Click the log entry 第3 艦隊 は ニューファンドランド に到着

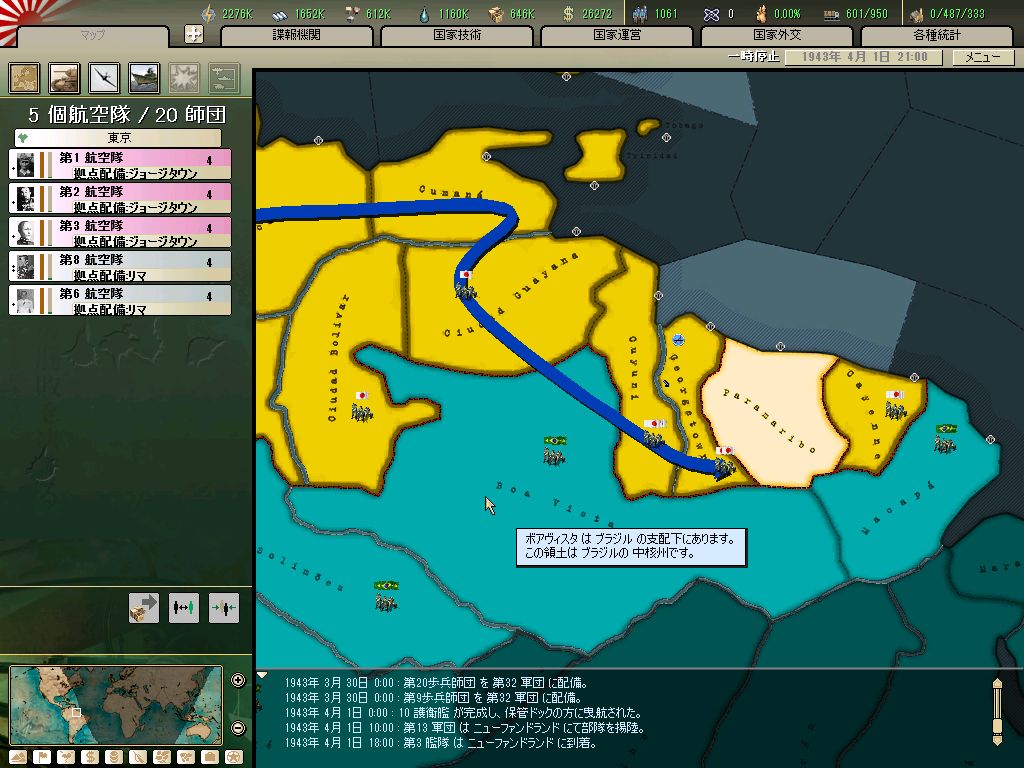coord(441,743)
